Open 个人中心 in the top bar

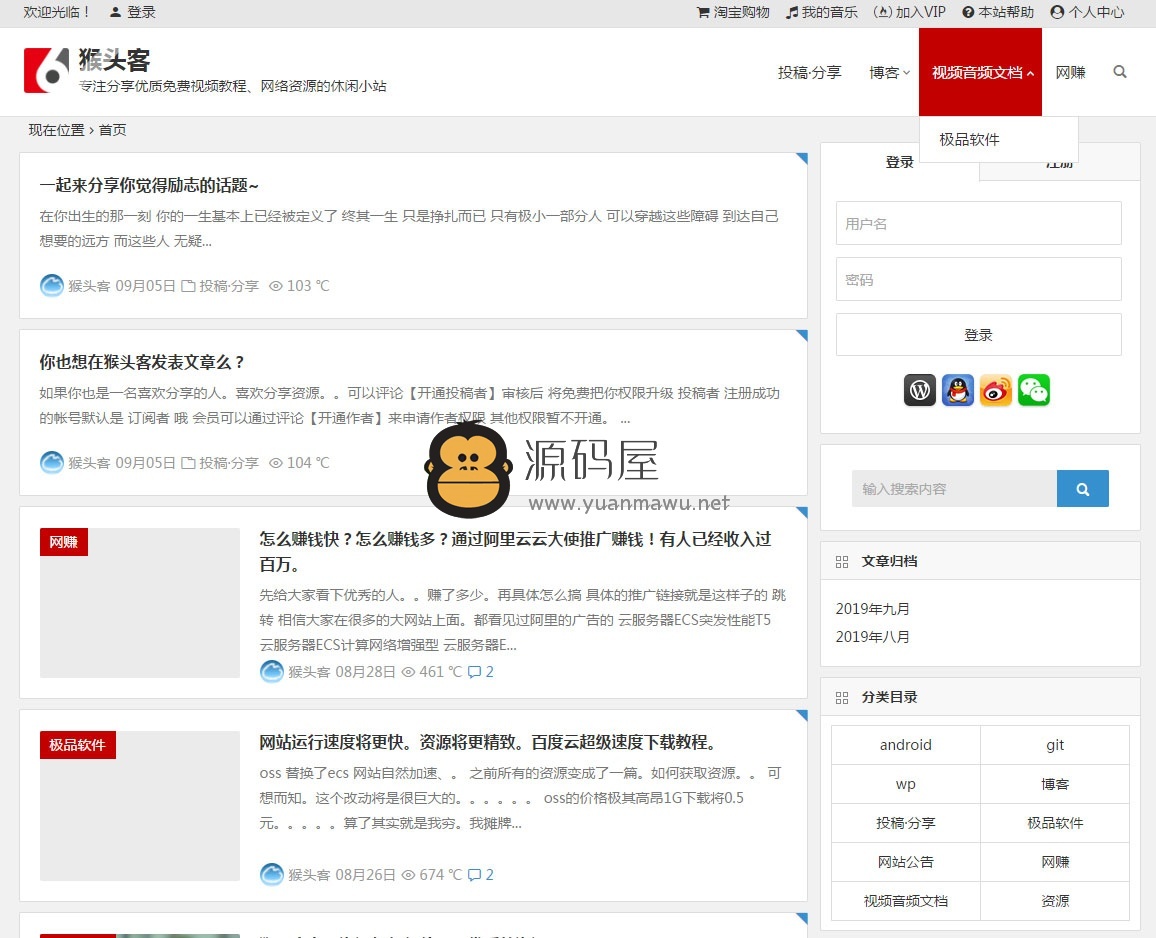coord(1087,12)
